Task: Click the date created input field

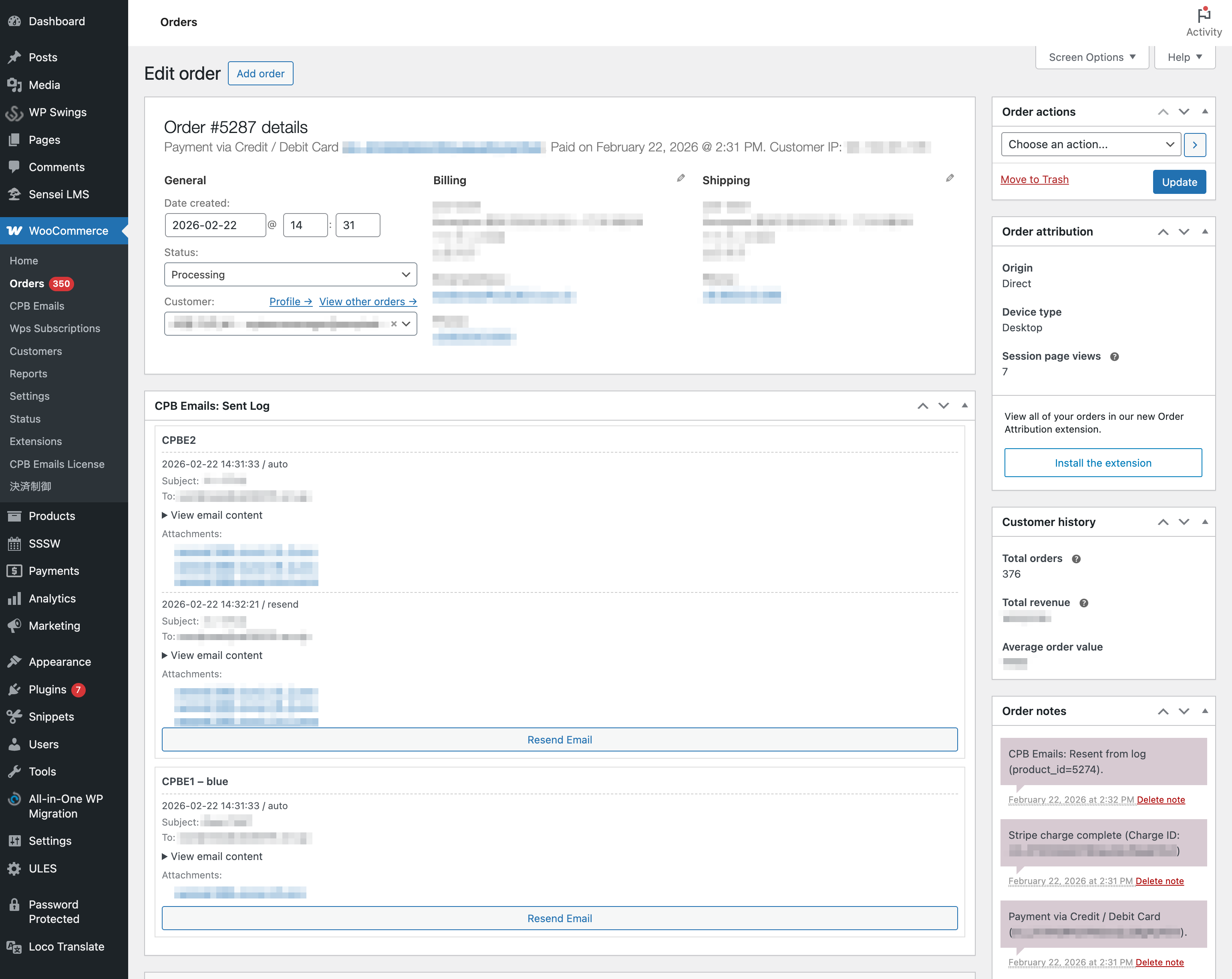Action: click(x=215, y=225)
